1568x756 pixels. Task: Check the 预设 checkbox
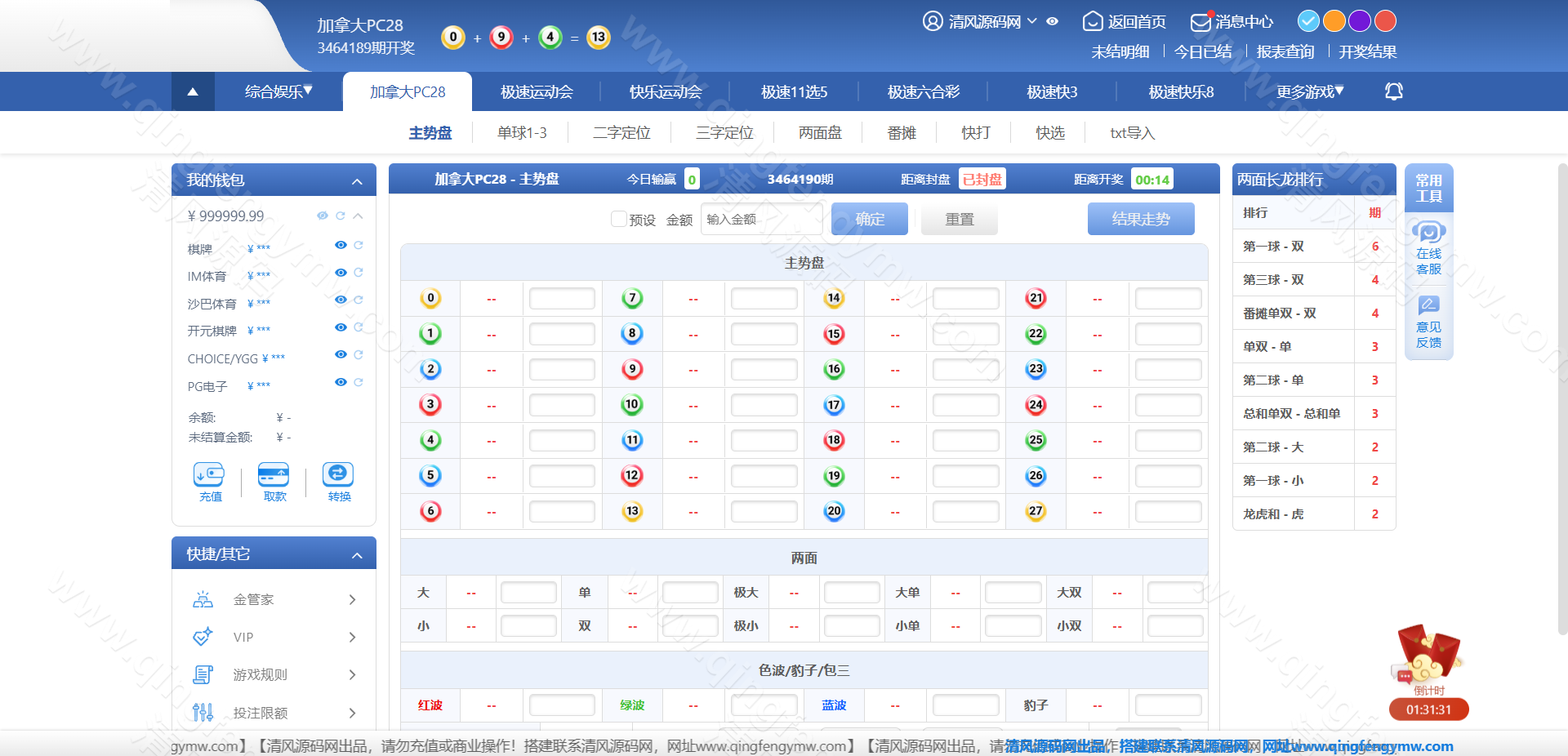(618, 219)
